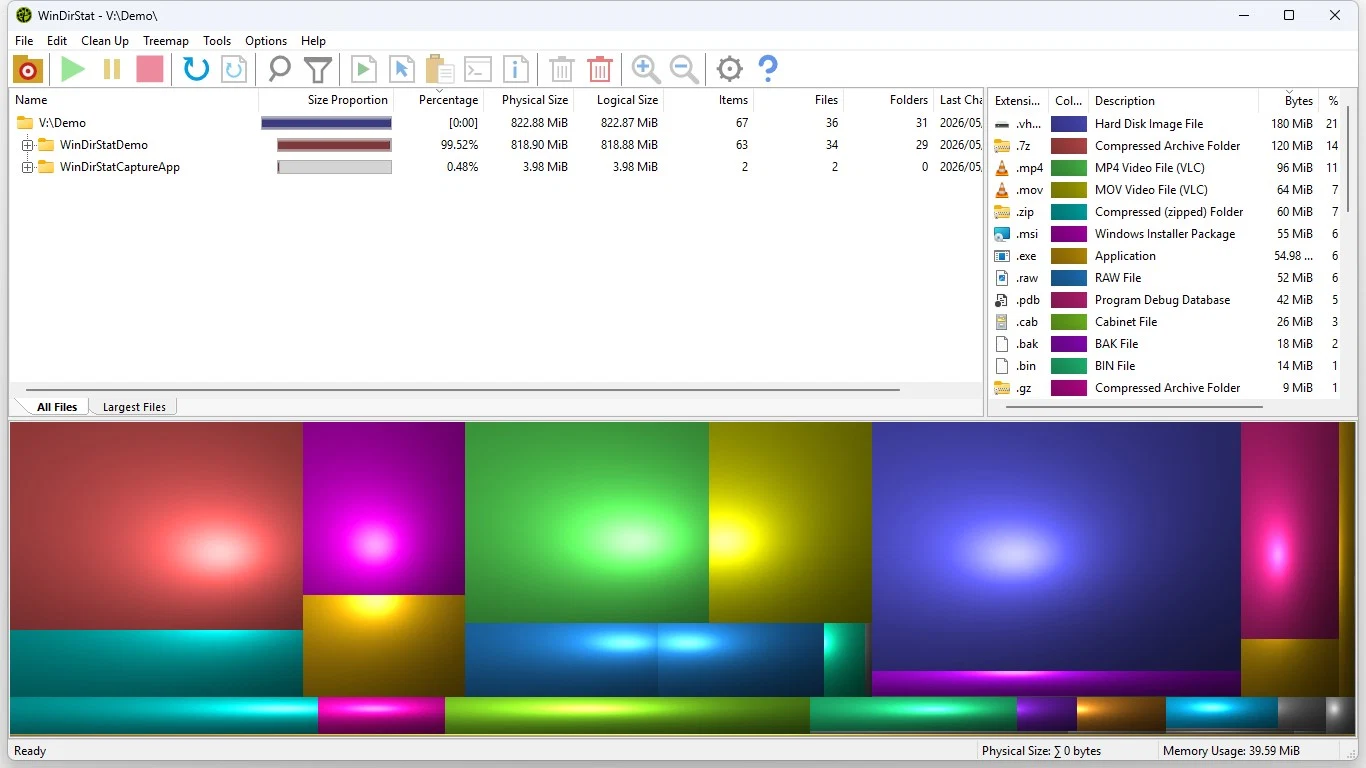Click the dark blue swatch for RAW File
This screenshot has height=768, width=1366.
click(x=1069, y=278)
